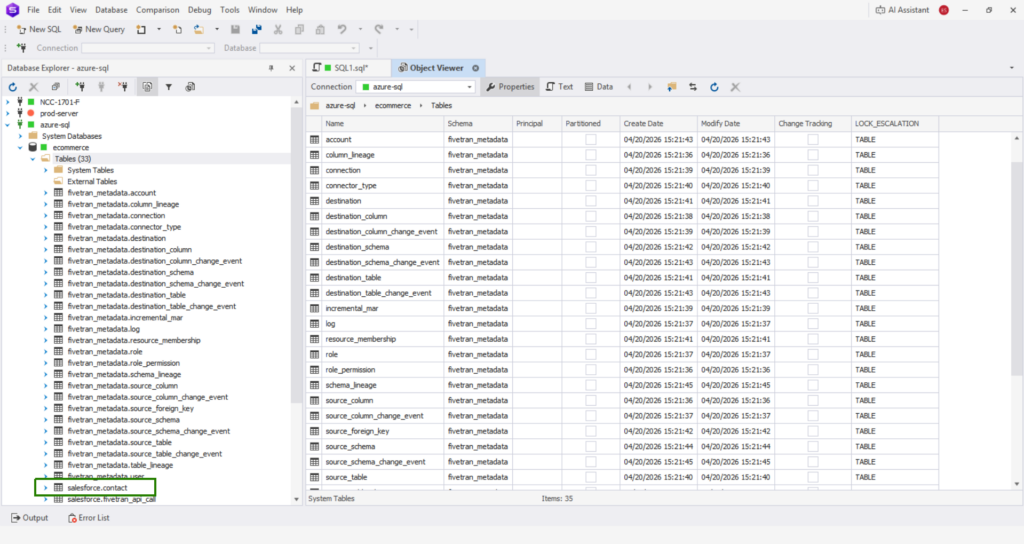Open the AI Assistant panel
The height and width of the screenshot is (544, 1024).
896,9
